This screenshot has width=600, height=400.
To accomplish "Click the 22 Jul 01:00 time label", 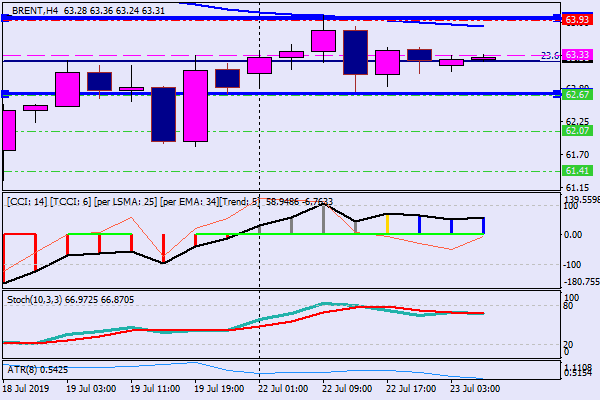I will click(x=282, y=388).
